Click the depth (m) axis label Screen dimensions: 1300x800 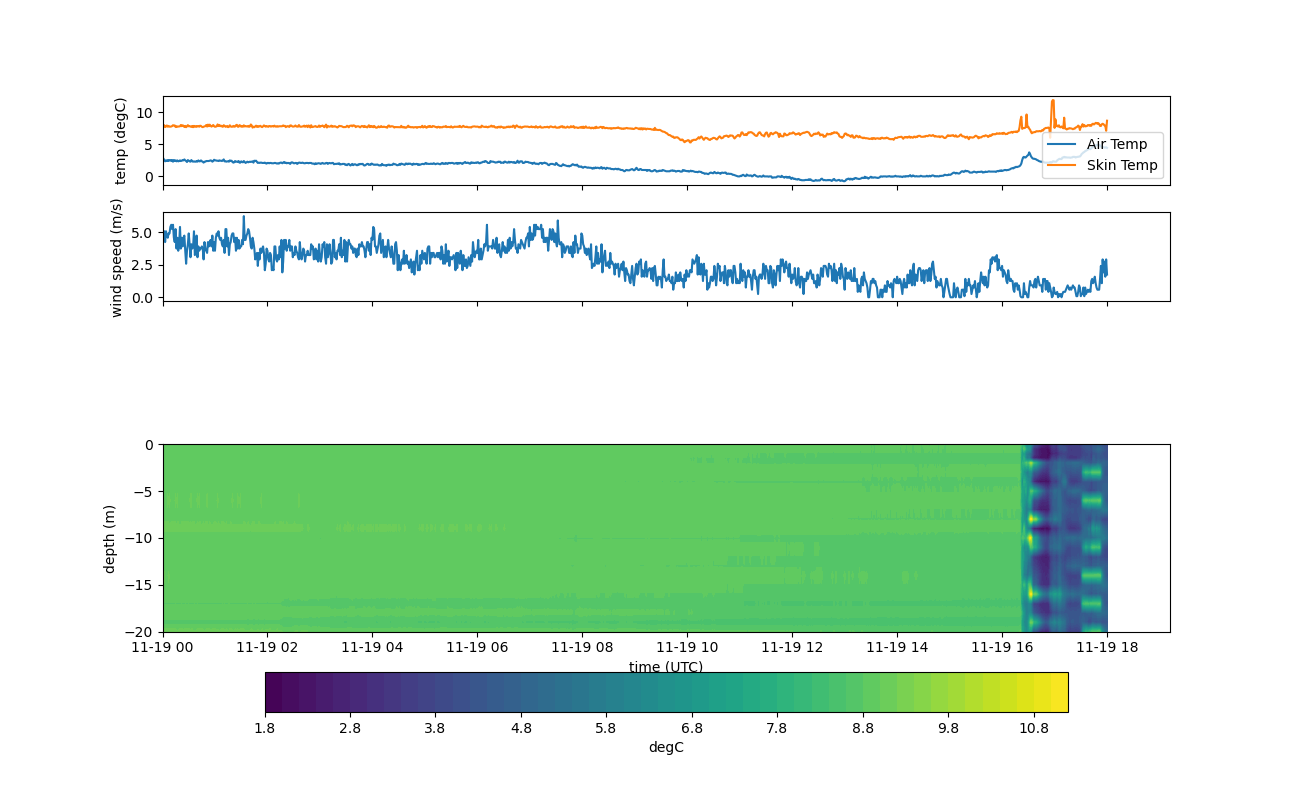110,538
